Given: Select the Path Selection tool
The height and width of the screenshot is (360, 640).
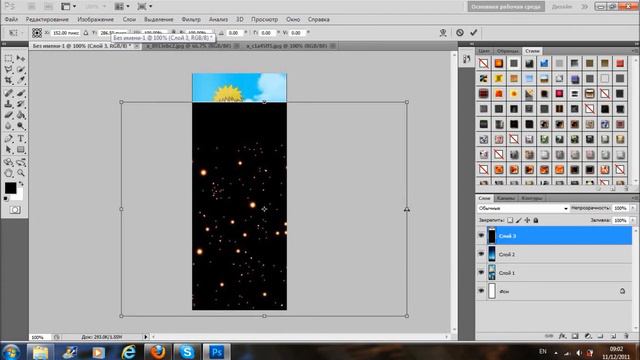Looking at the screenshot, I should (9, 150).
